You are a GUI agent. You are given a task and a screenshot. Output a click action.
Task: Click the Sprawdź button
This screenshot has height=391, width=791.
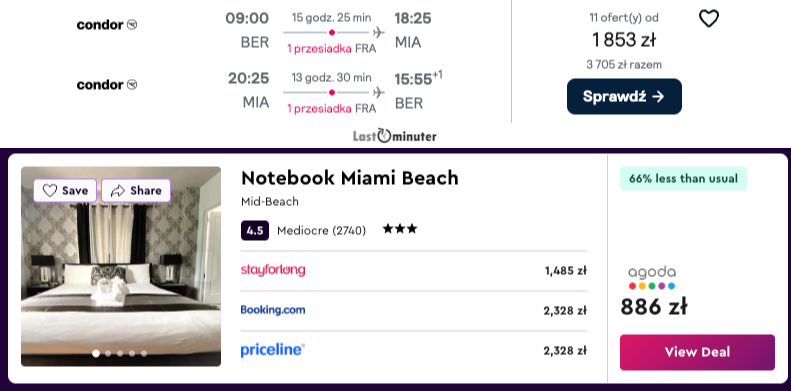pos(624,96)
